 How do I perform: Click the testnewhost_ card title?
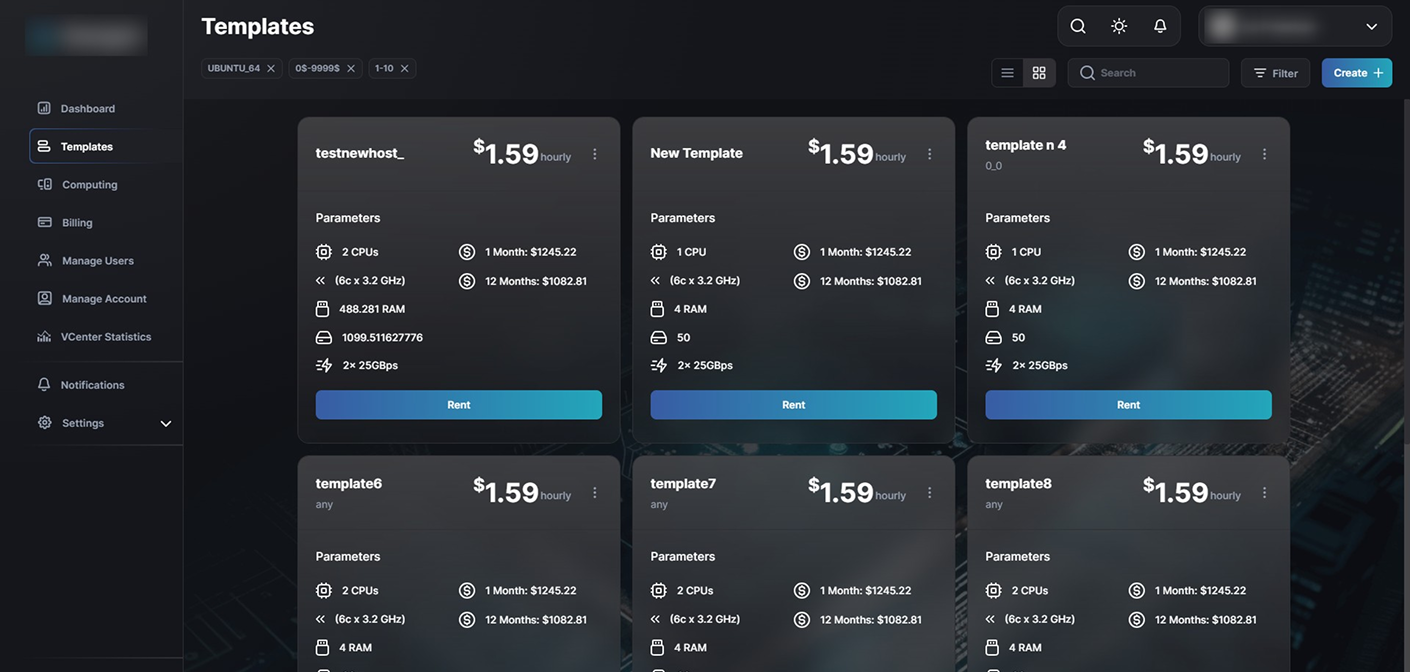pyautogui.click(x=360, y=153)
